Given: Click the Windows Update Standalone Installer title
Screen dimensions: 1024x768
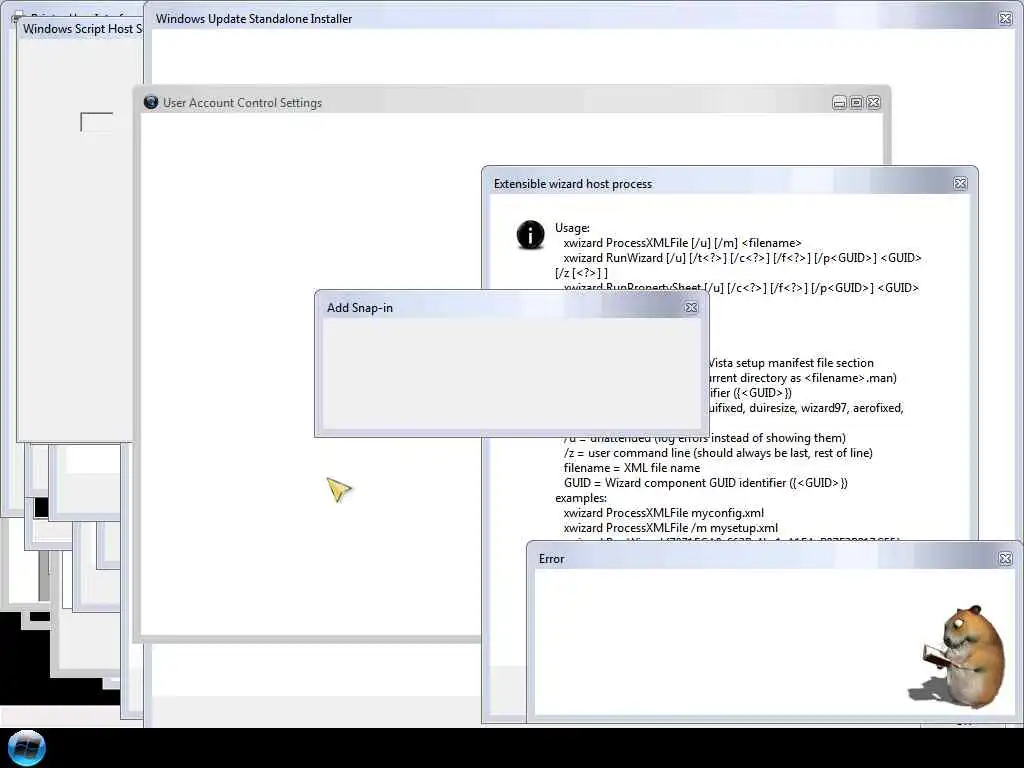Looking at the screenshot, I should tap(253, 19).
